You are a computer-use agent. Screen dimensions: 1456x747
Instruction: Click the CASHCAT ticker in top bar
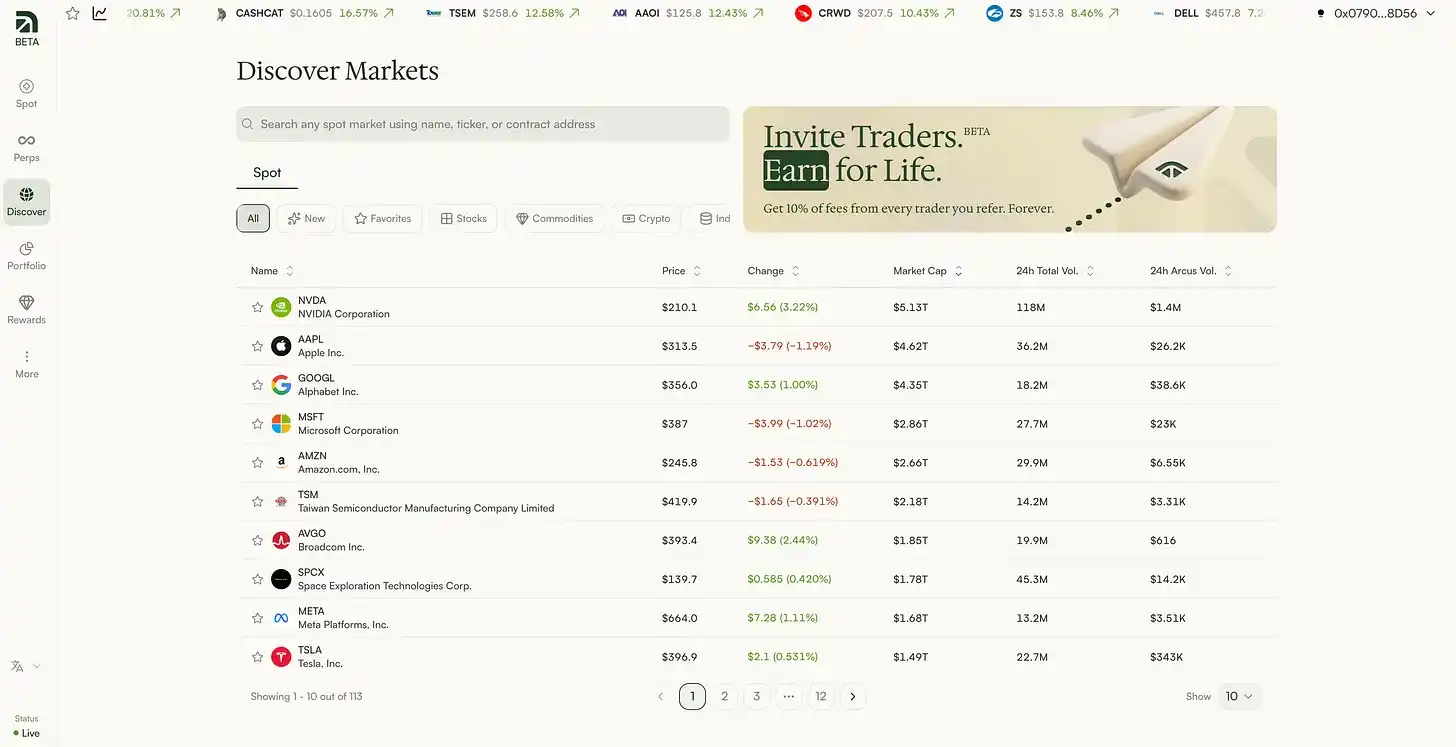coord(305,13)
